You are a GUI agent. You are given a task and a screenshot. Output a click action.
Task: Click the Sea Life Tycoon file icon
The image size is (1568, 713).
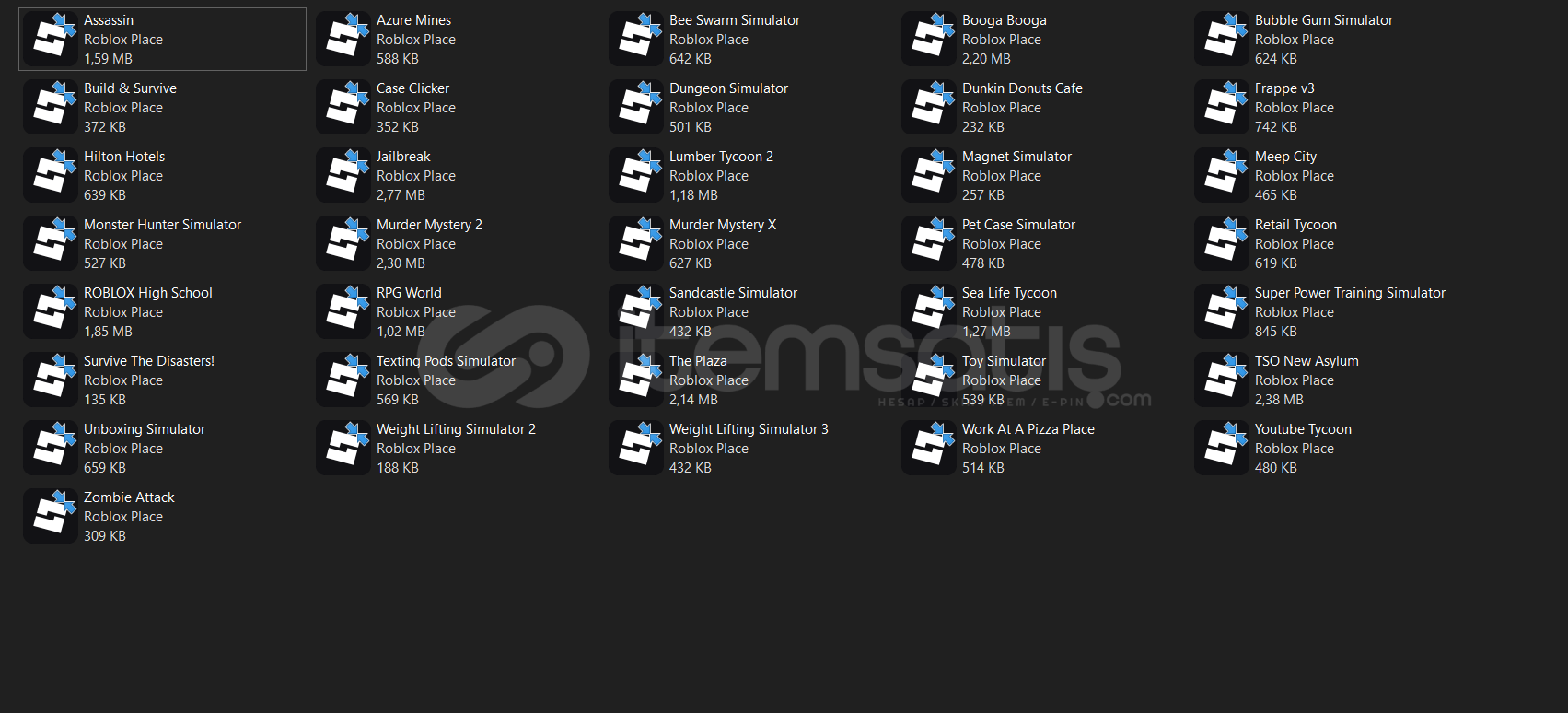(x=930, y=311)
